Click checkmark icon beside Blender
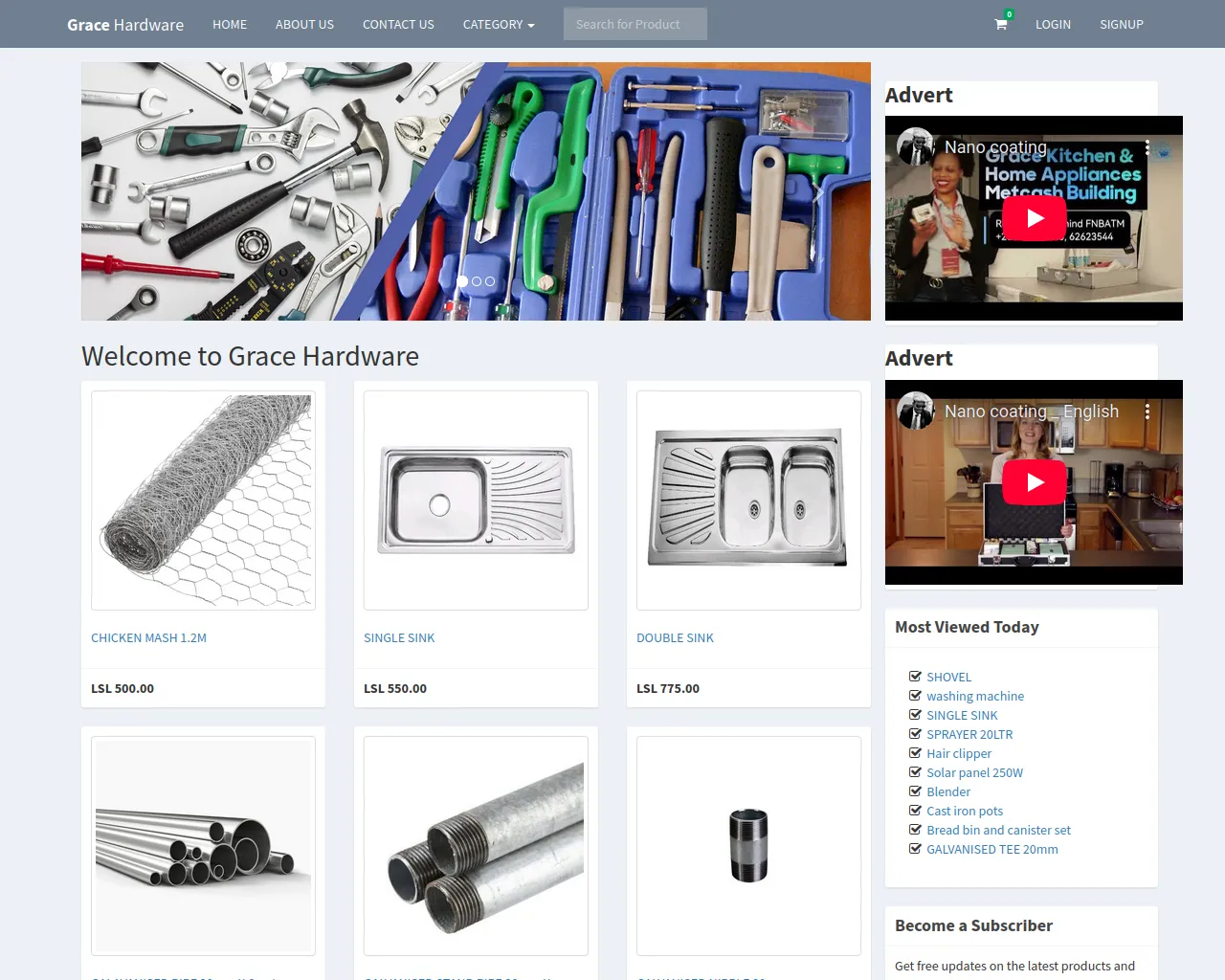Viewport: 1225px width, 980px height. 915,791
